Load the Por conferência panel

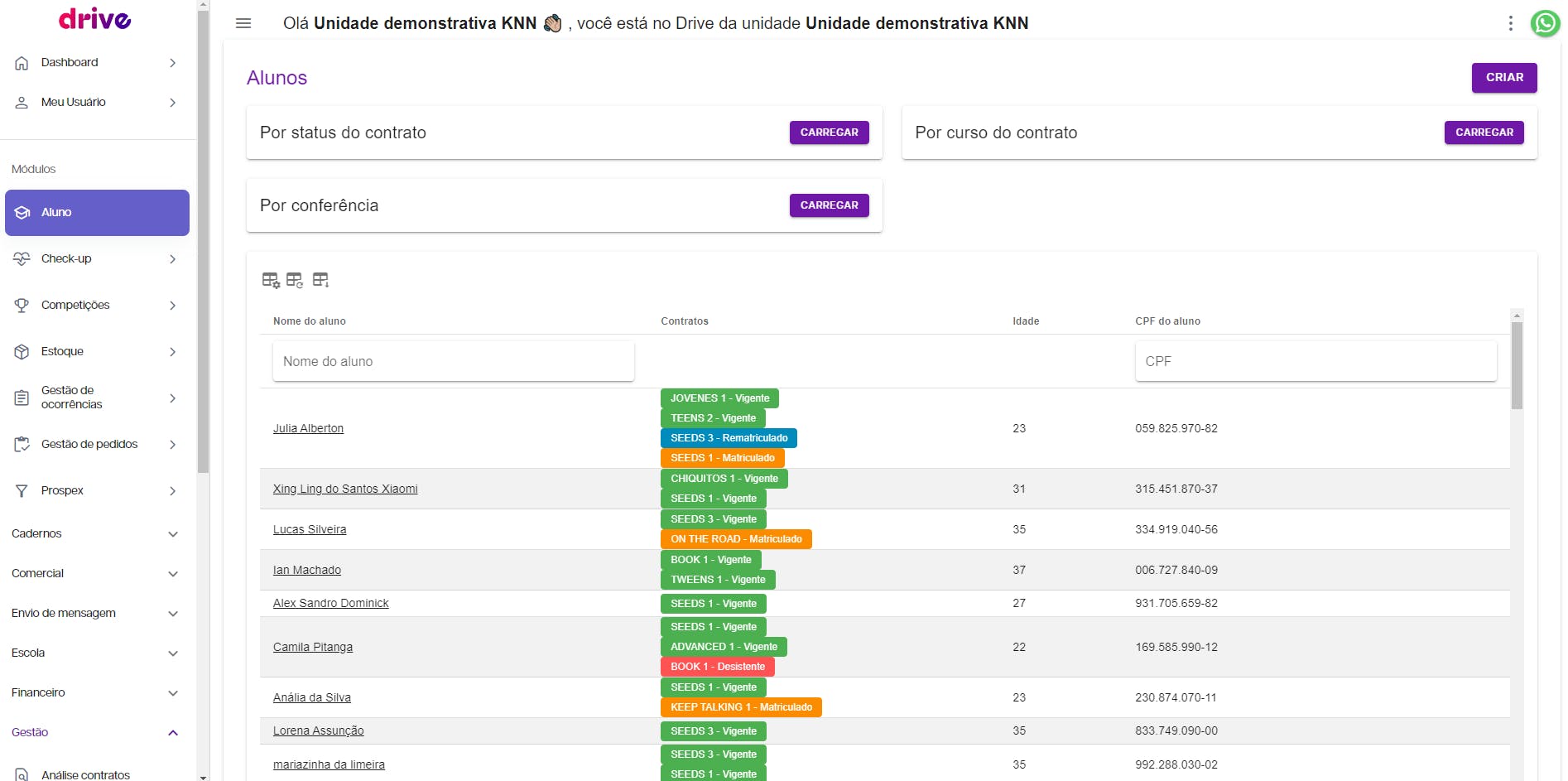tap(829, 205)
